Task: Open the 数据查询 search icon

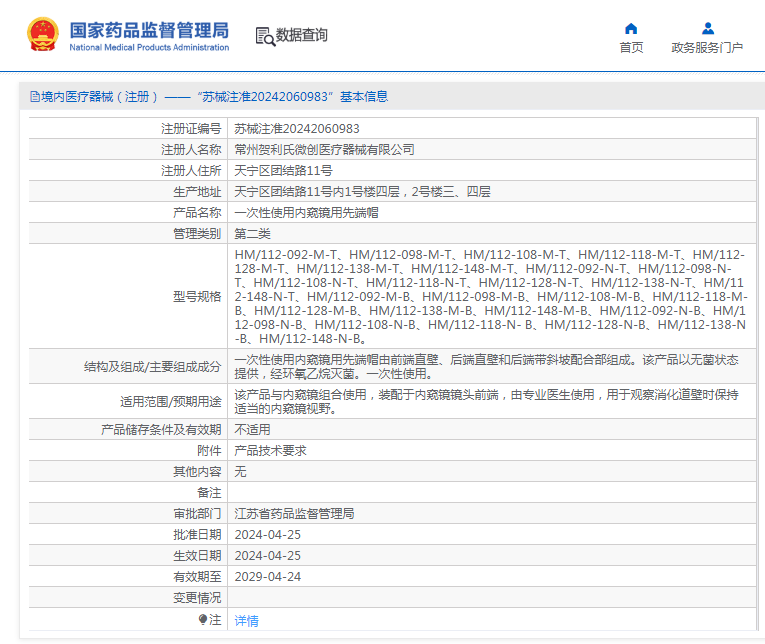Action: (265, 36)
